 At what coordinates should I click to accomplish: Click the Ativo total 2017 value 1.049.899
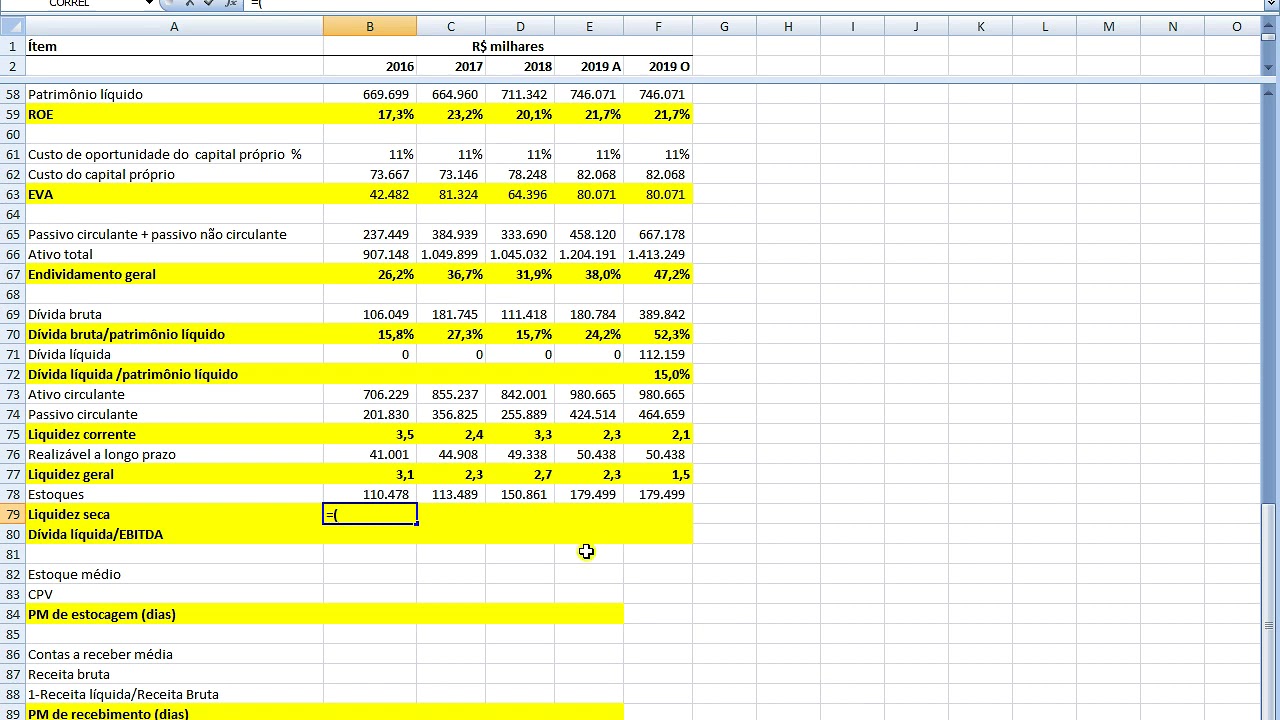point(451,254)
